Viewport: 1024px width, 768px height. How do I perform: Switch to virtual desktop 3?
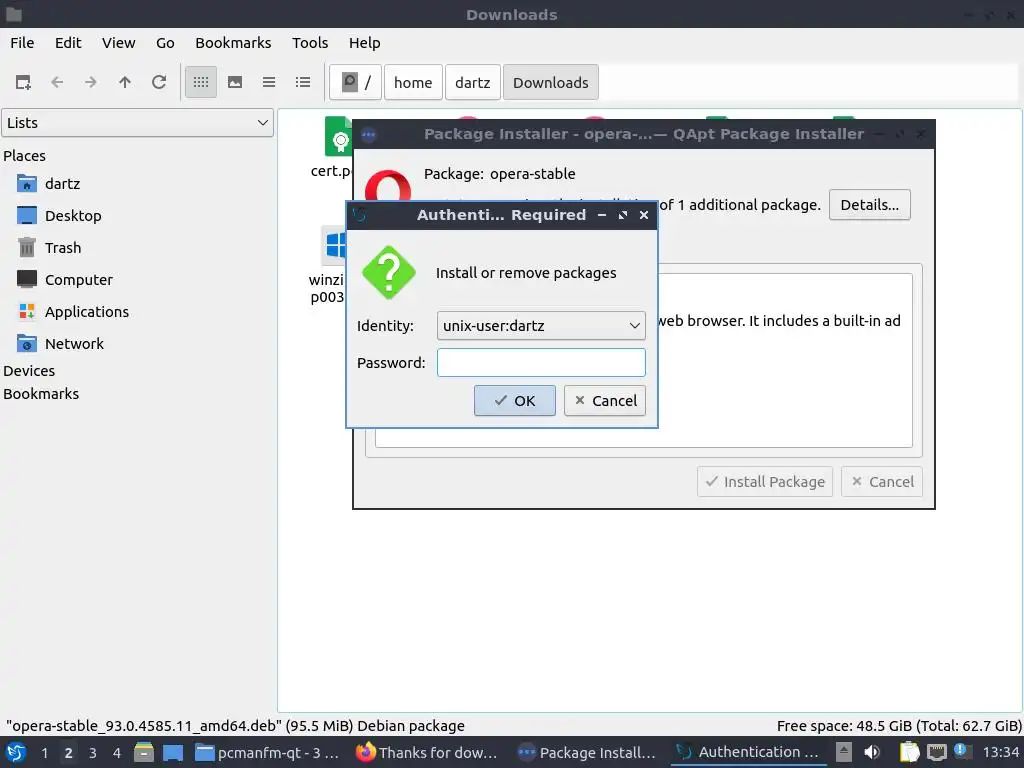coord(93,752)
